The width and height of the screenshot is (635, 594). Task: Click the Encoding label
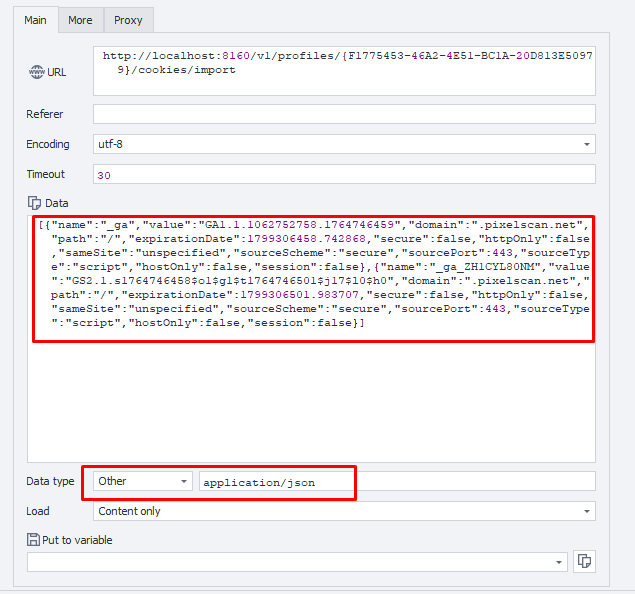[48, 144]
